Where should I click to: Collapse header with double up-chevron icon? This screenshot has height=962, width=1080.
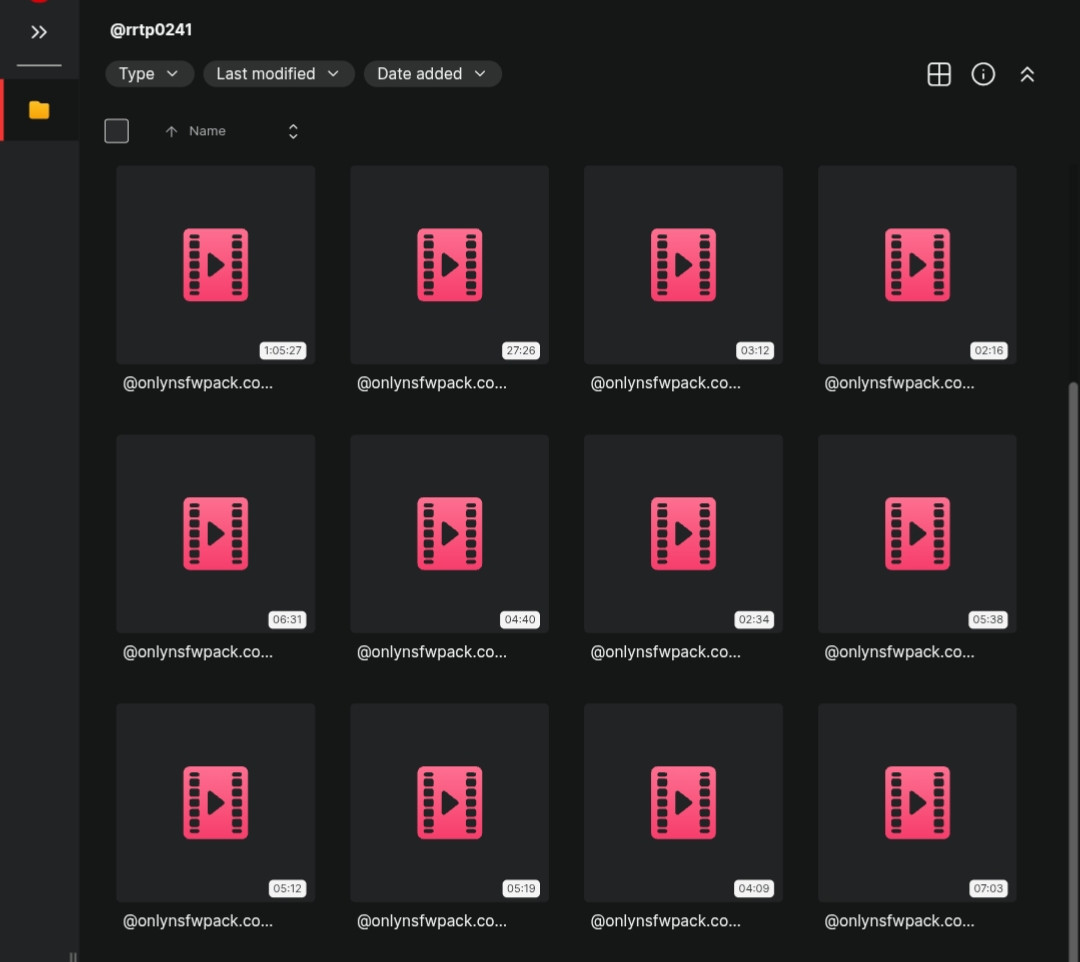click(1027, 74)
